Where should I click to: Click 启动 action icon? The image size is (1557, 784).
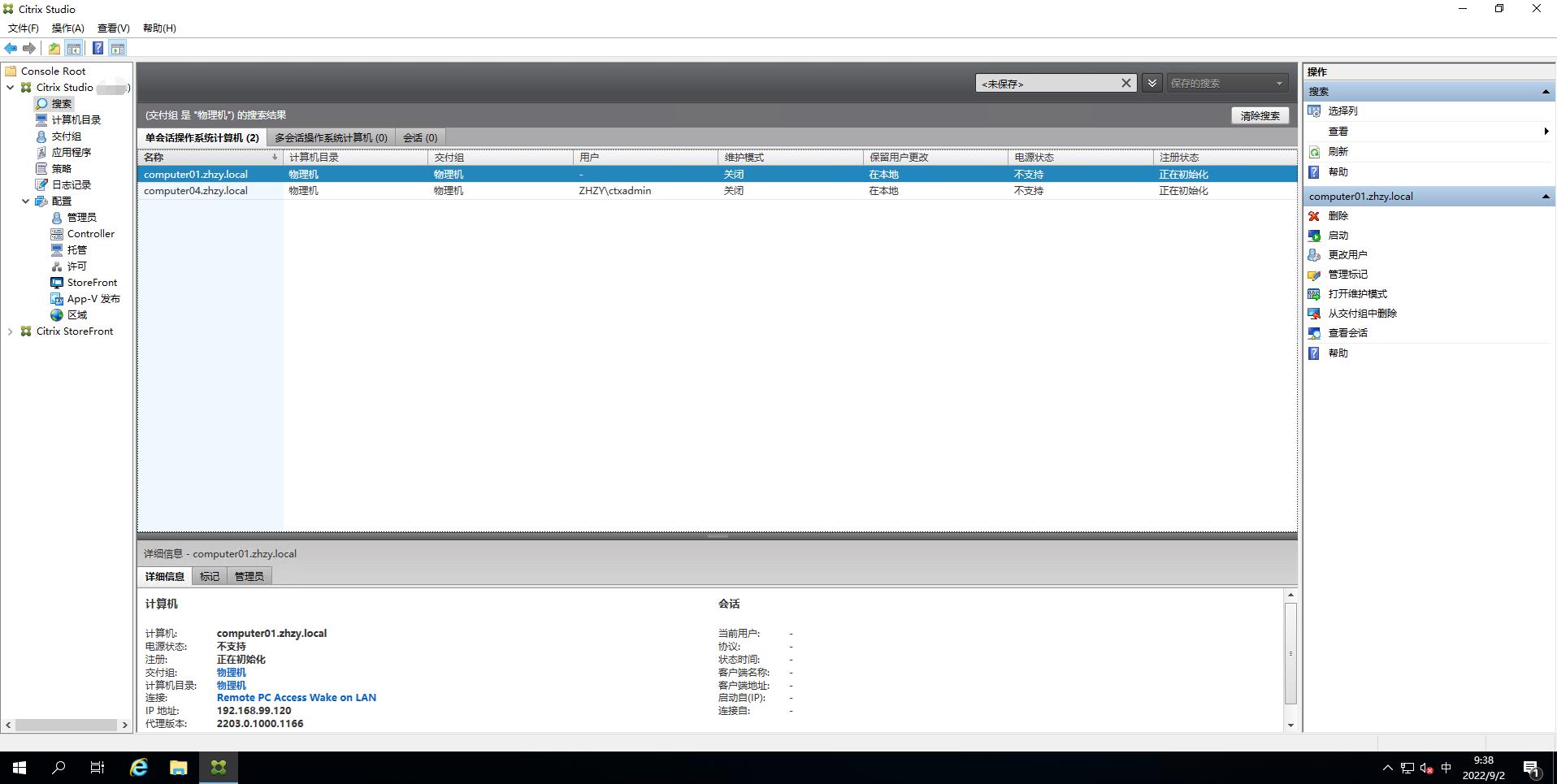(1314, 235)
